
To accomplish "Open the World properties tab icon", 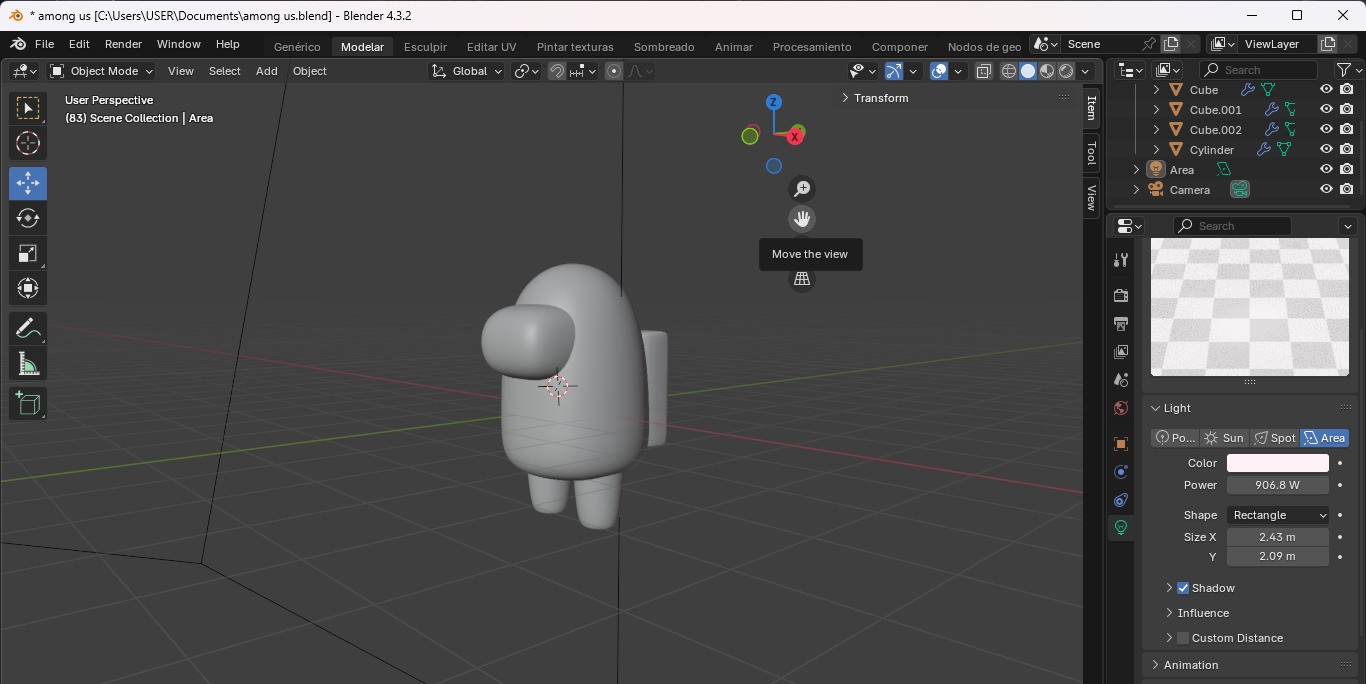I will pyautogui.click(x=1121, y=408).
